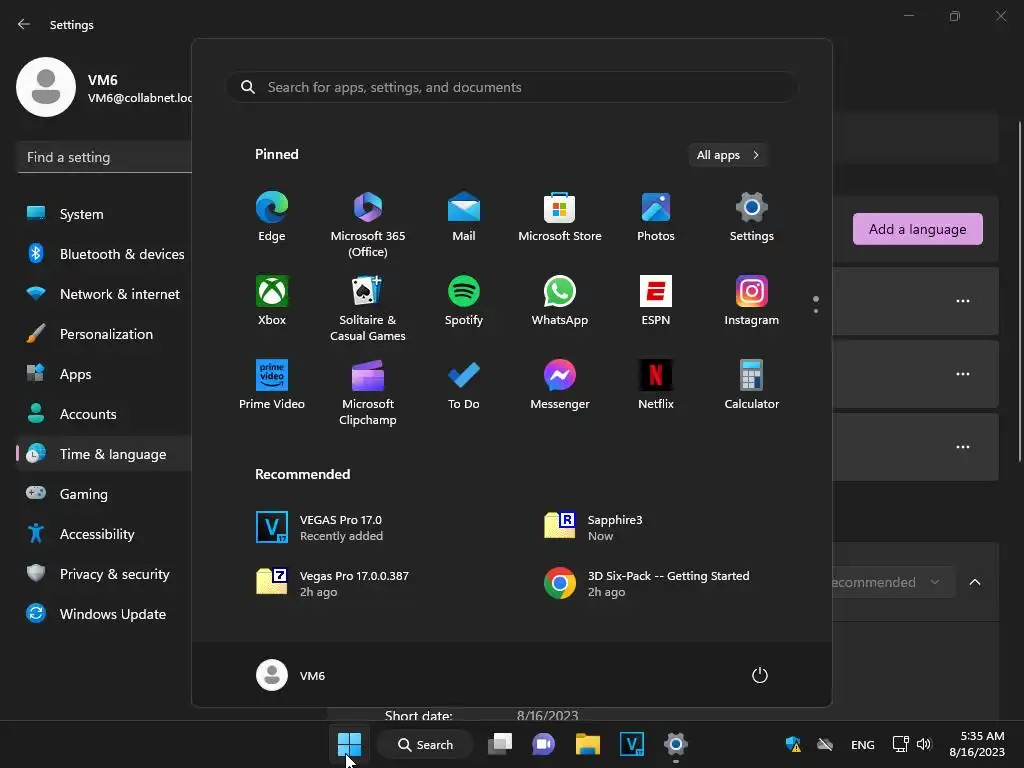Collapse the regional format section chevron

coord(975,582)
